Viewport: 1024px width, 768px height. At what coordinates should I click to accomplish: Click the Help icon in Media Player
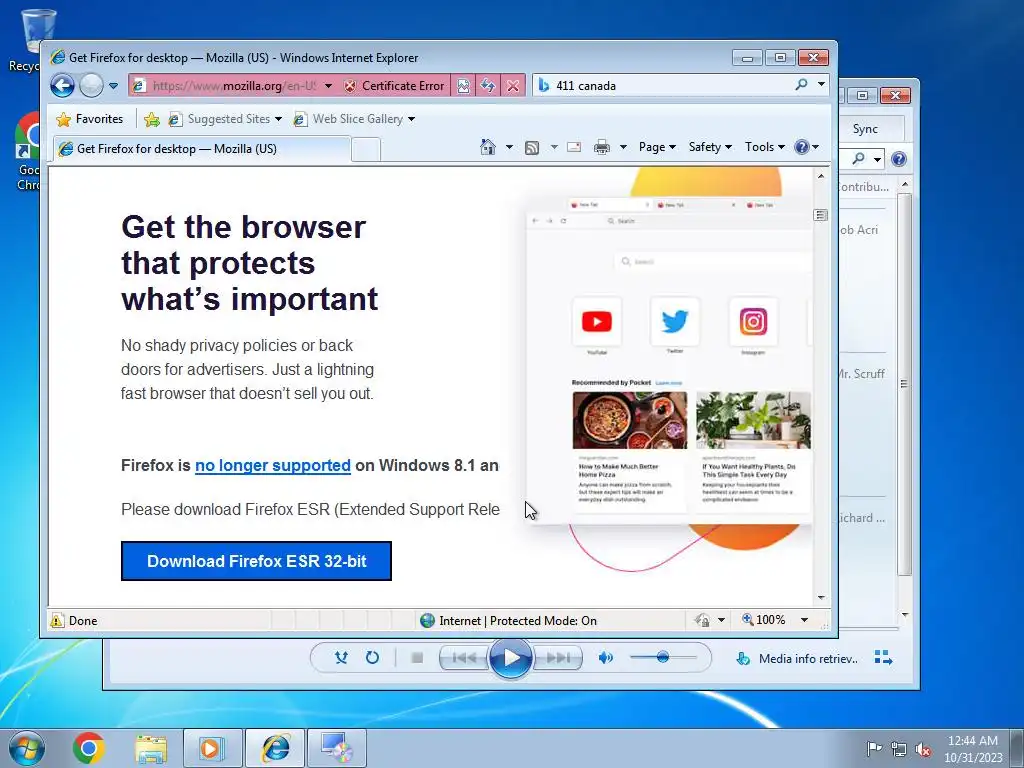pos(899,159)
